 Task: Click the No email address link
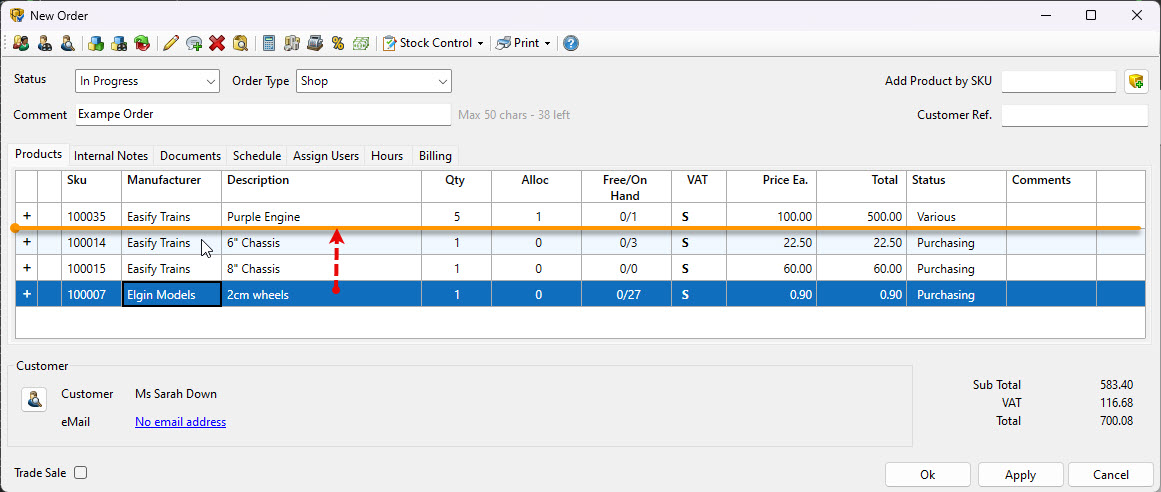tap(180, 422)
